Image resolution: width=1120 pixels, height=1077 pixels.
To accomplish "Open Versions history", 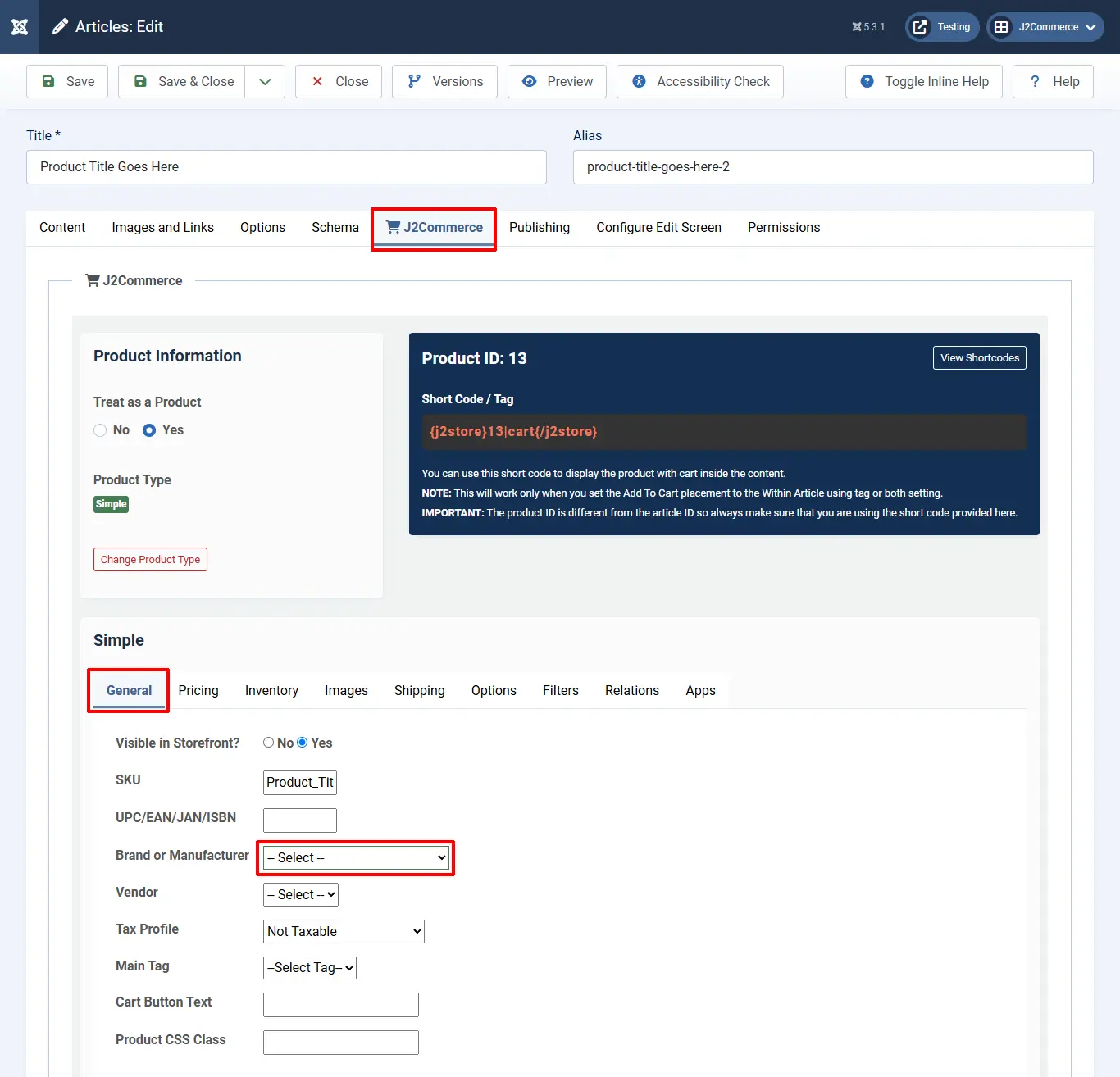I will 444,81.
